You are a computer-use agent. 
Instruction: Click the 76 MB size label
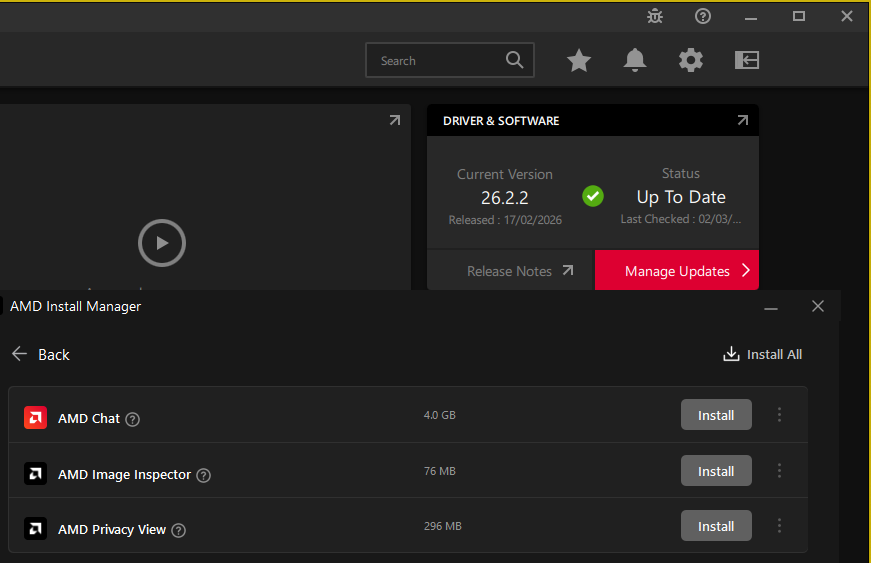tap(439, 471)
